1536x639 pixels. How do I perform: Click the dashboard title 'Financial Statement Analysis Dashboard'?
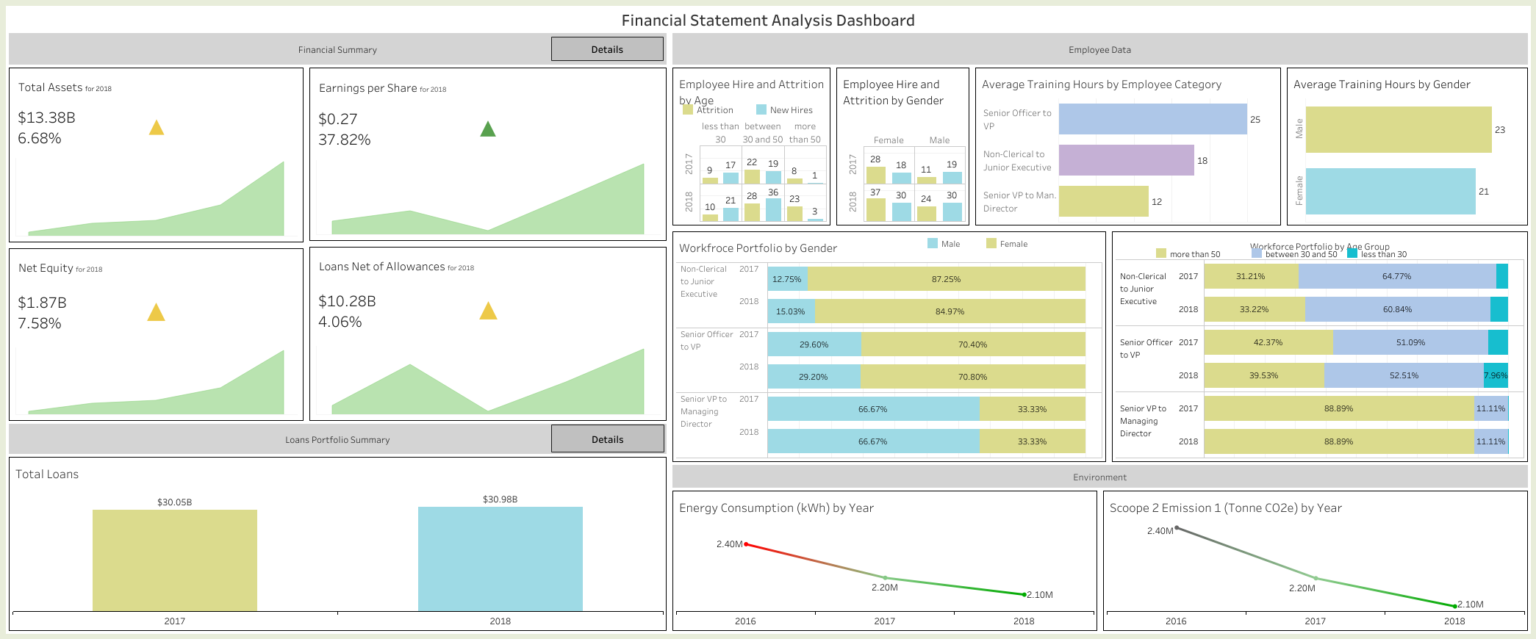[x=768, y=20]
